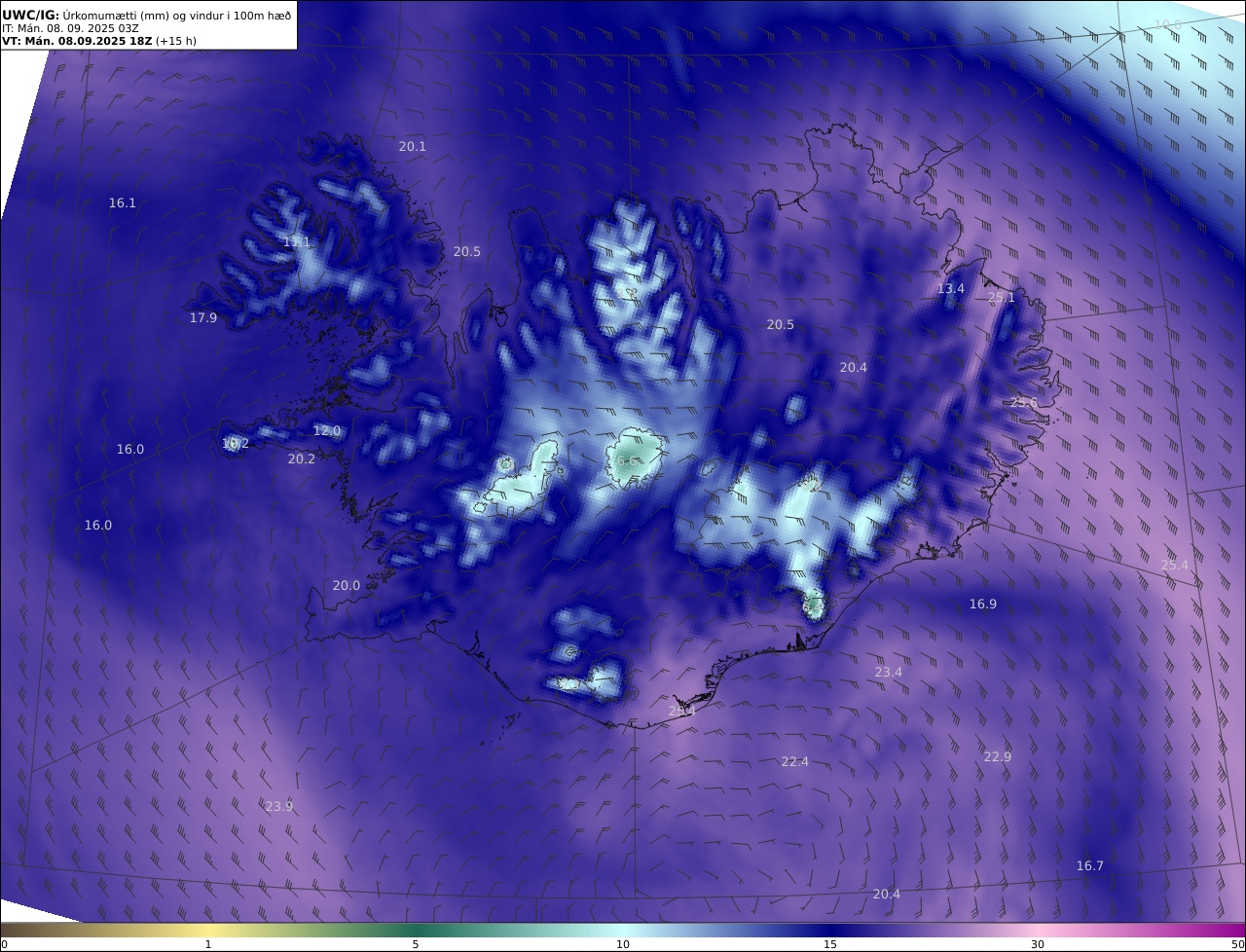Click the colorbar tick label 0
The height and width of the screenshot is (952, 1246).
[x=4, y=944]
